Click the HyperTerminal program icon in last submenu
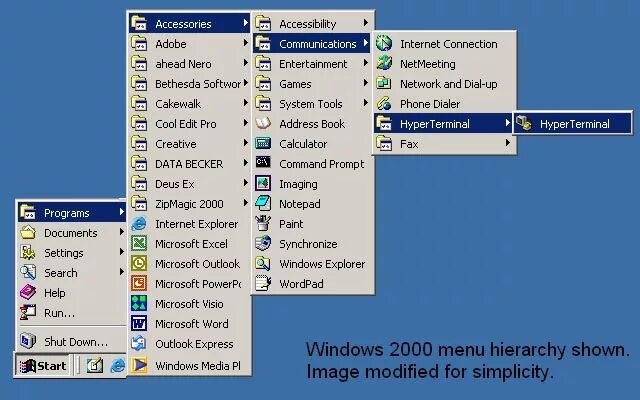 (x=524, y=123)
